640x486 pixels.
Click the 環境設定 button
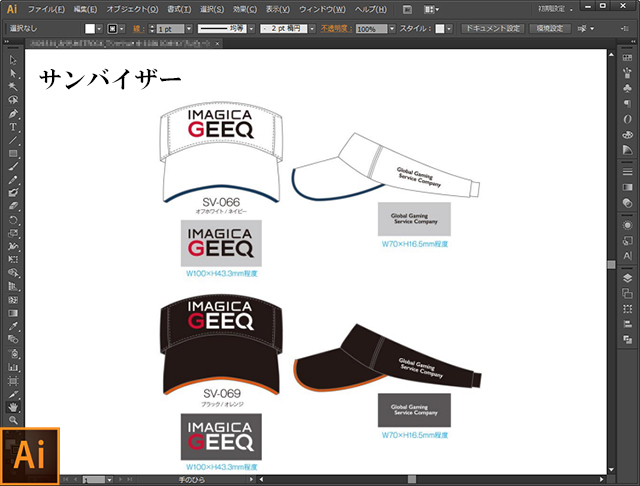(x=550, y=29)
